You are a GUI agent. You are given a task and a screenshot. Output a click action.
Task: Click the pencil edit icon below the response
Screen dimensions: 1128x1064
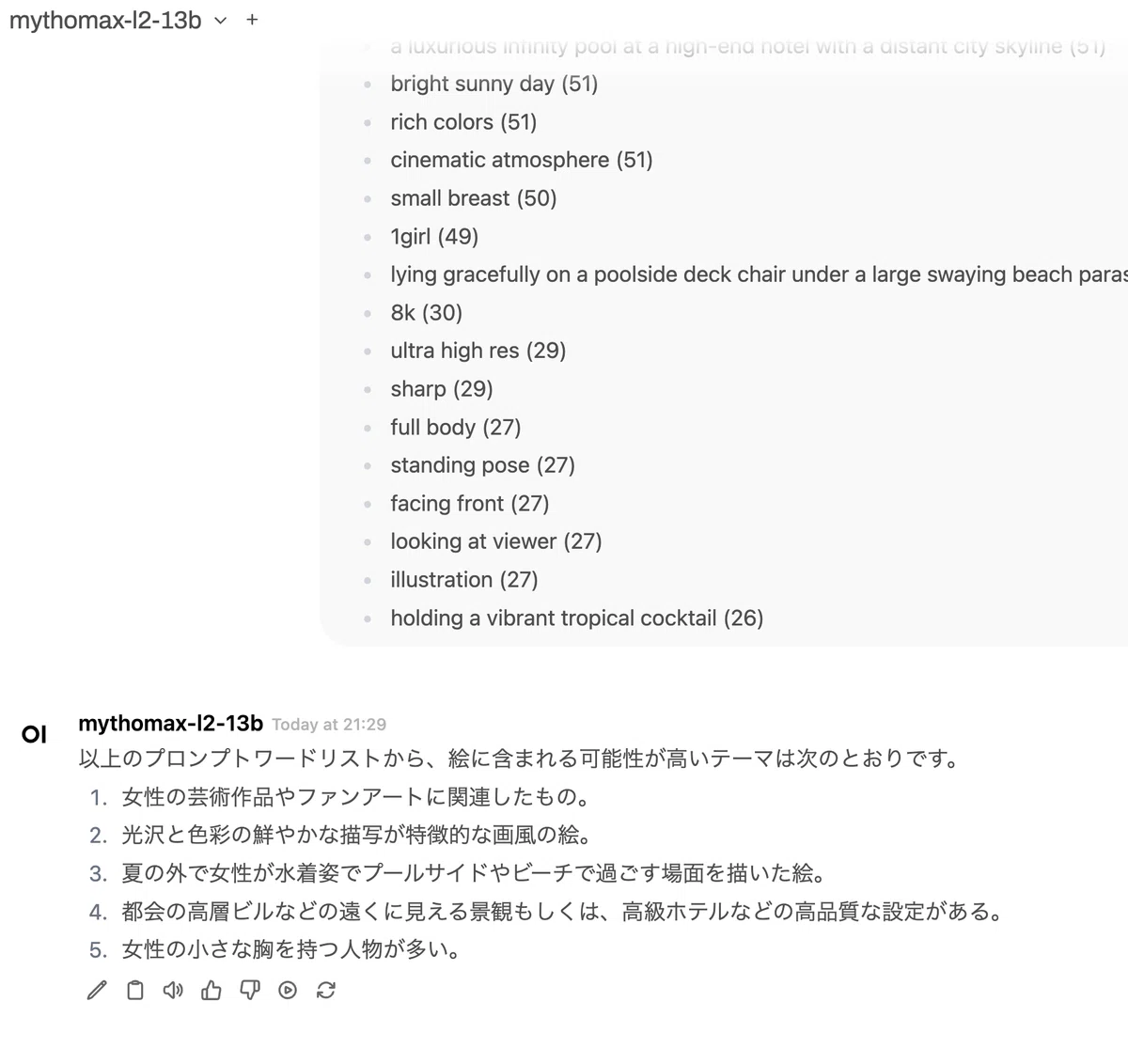(x=97, y=990)
